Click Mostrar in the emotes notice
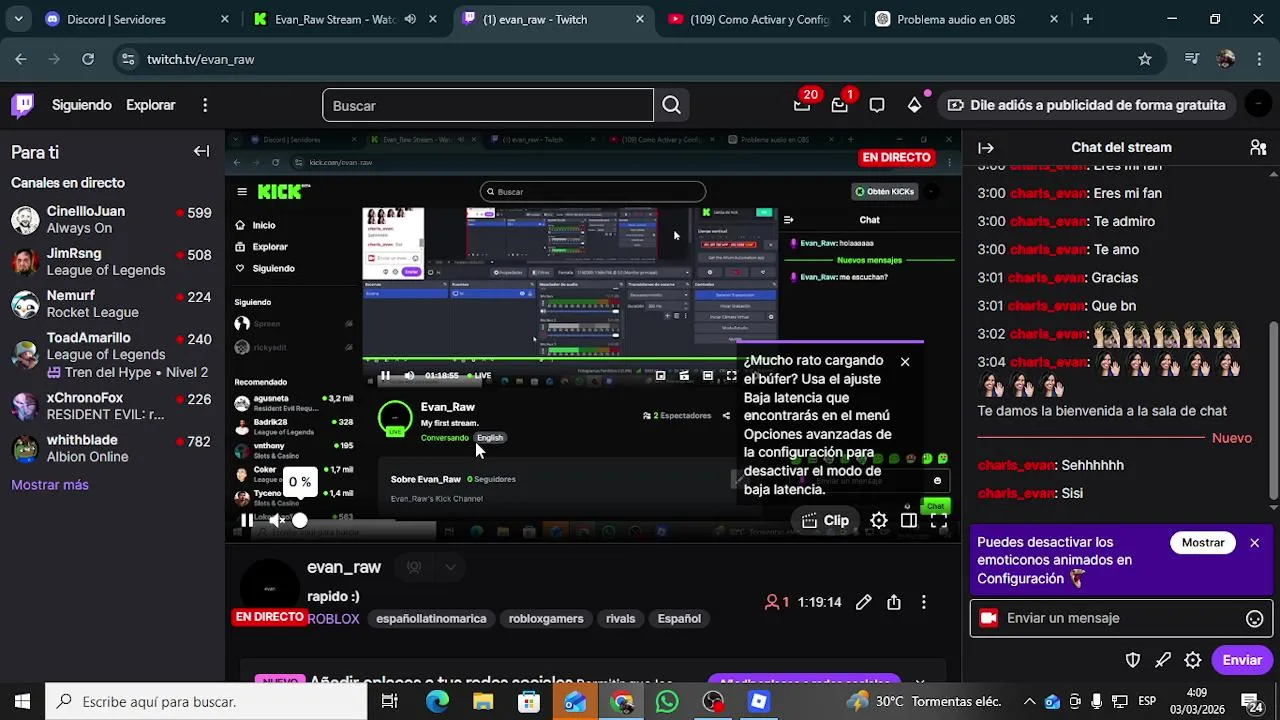The width and height of the screenshot is (1280, 720). 1203,543
